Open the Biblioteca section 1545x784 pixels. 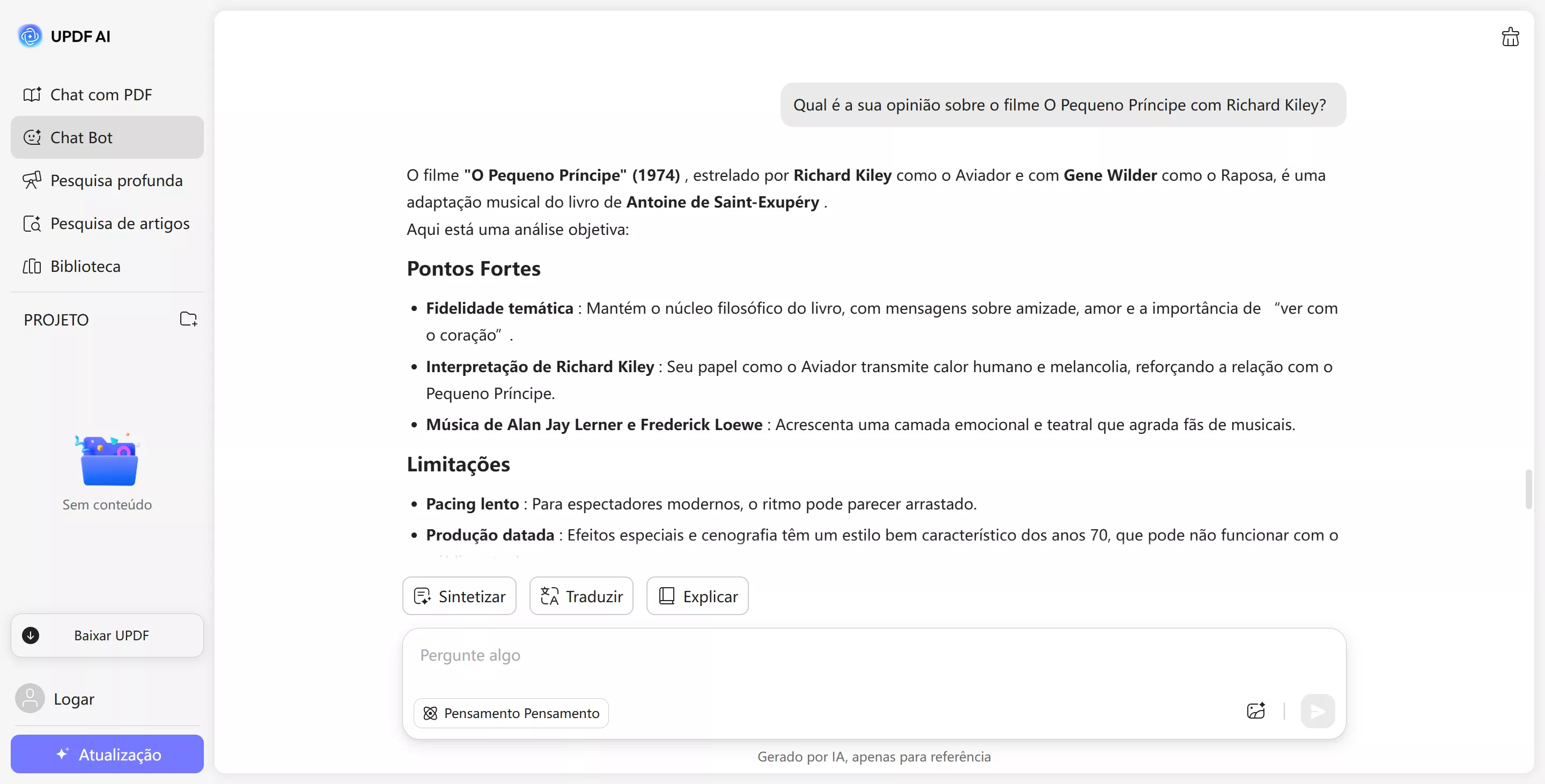(85, 266)
